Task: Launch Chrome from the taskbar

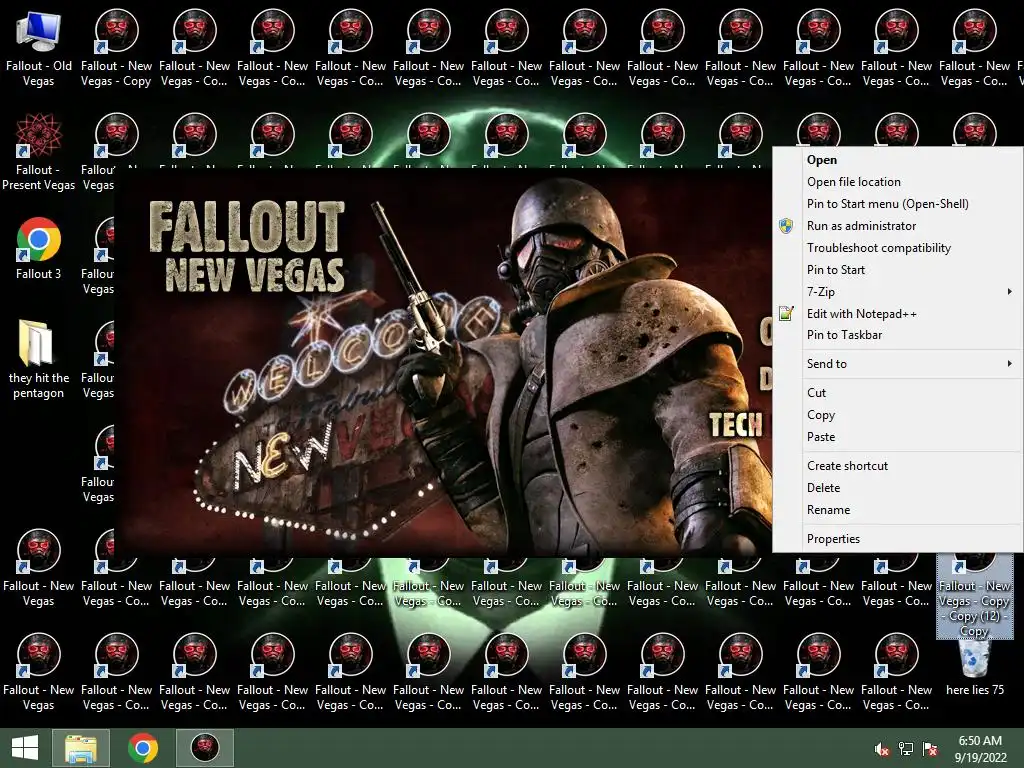Action: [x=143, y=748]
